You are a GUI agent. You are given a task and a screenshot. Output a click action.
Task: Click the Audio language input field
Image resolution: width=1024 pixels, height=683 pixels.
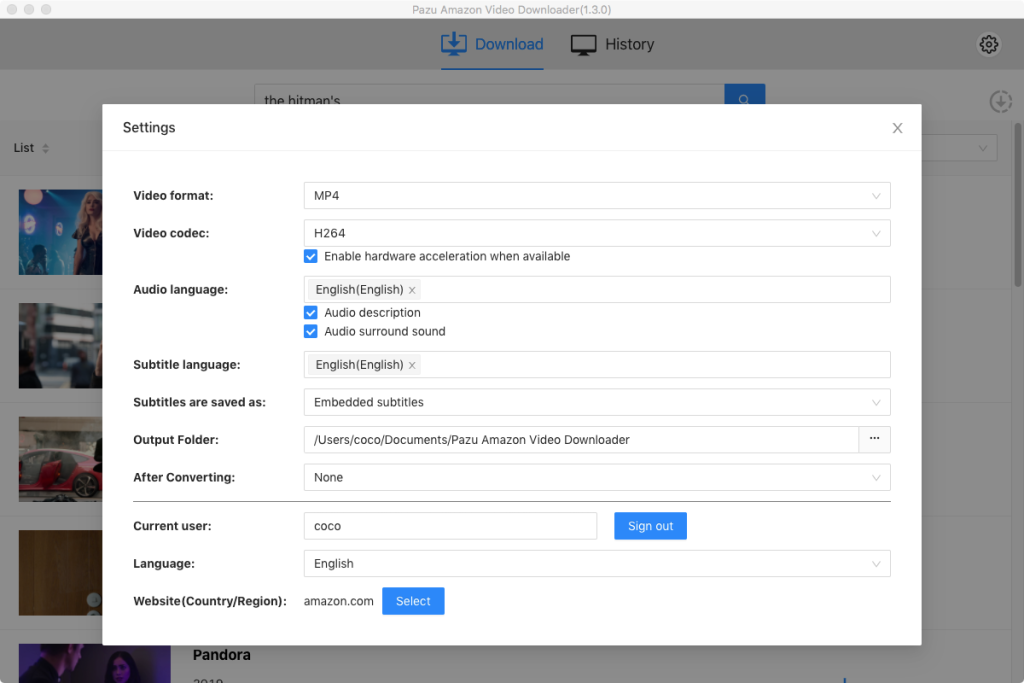coord(597,289)
